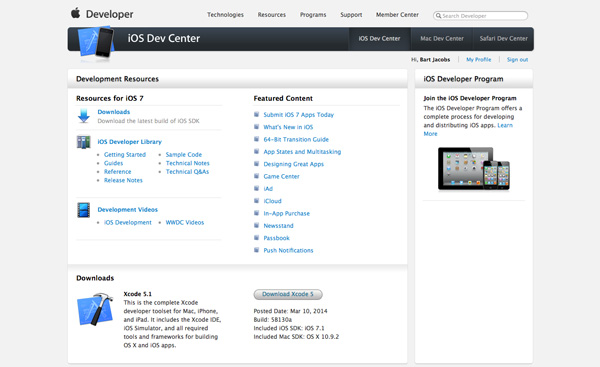The image size is (600, 367).
Task: Click the Build: 5B130a text
Action: point(272,320)
